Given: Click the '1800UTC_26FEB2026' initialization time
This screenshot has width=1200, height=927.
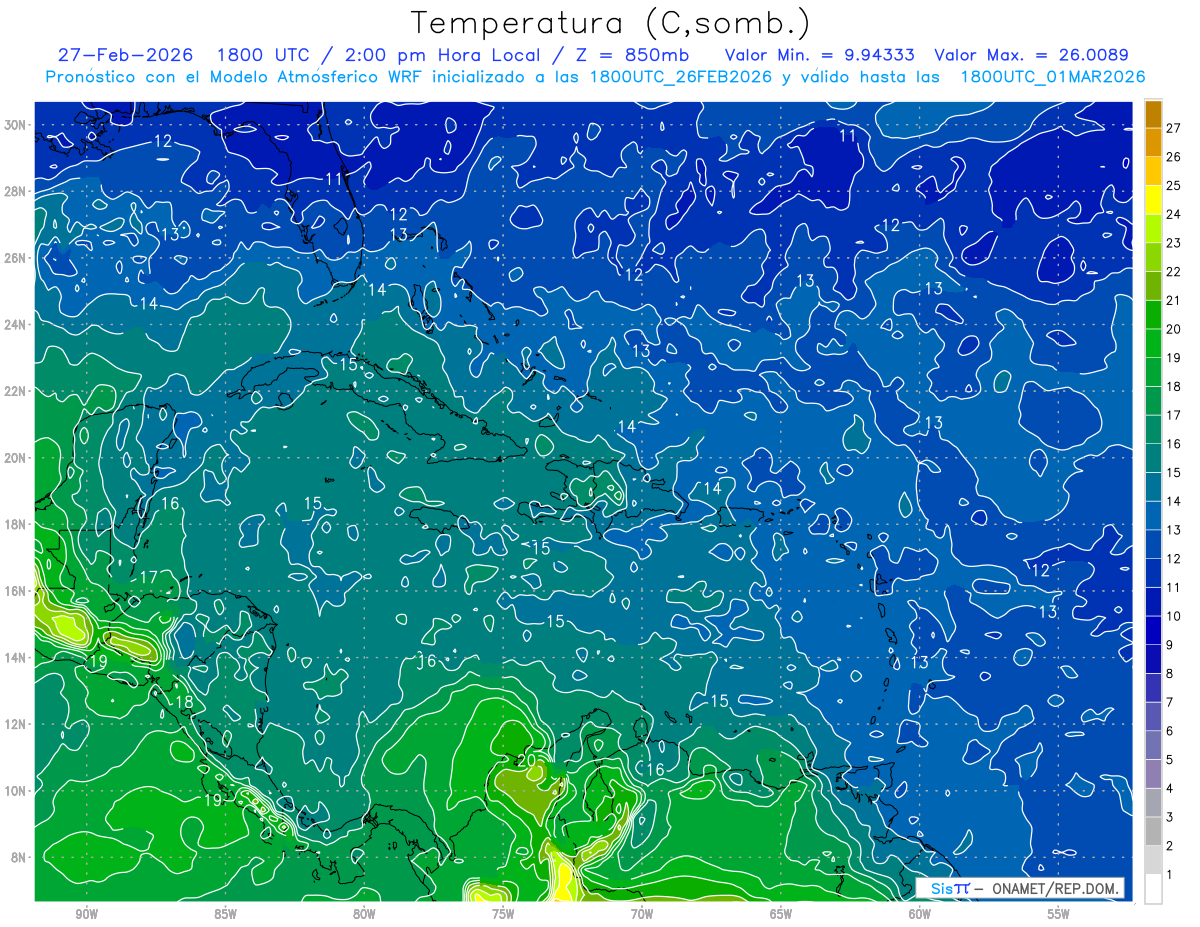Looking at the screenshot, I should (680, 76).
